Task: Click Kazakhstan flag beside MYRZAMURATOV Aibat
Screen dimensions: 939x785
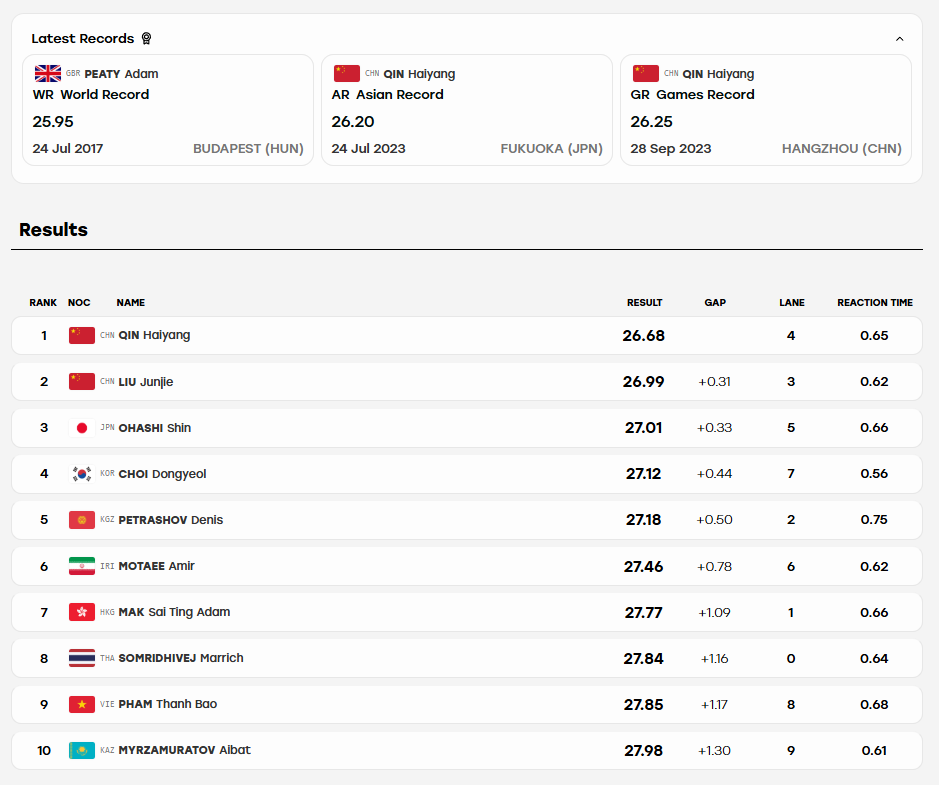Action: (x=82, y=751)
